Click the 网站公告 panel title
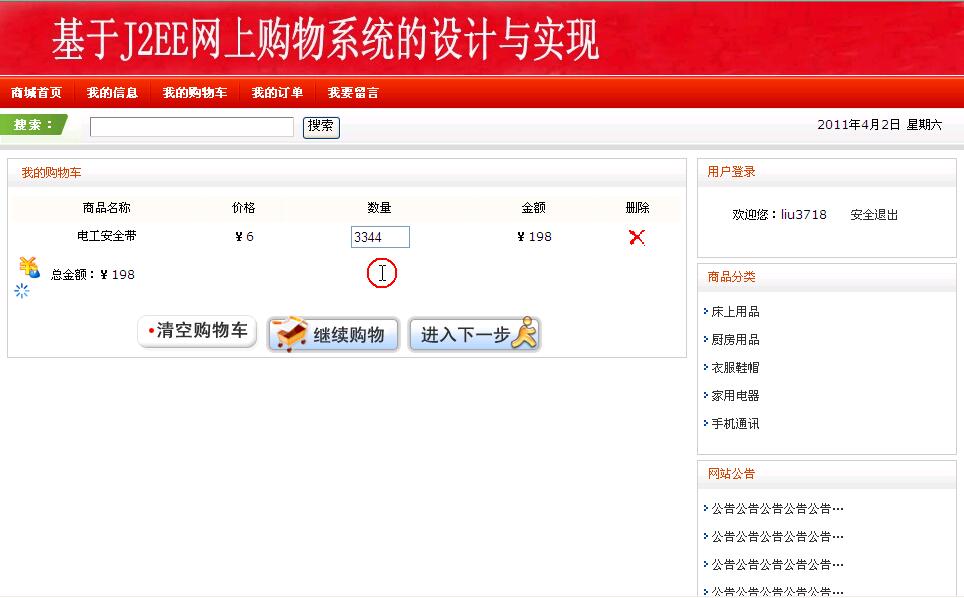Image resolution: width=964 pixels, height=598 pixels. pyautogui.click(x=731, y=473)
